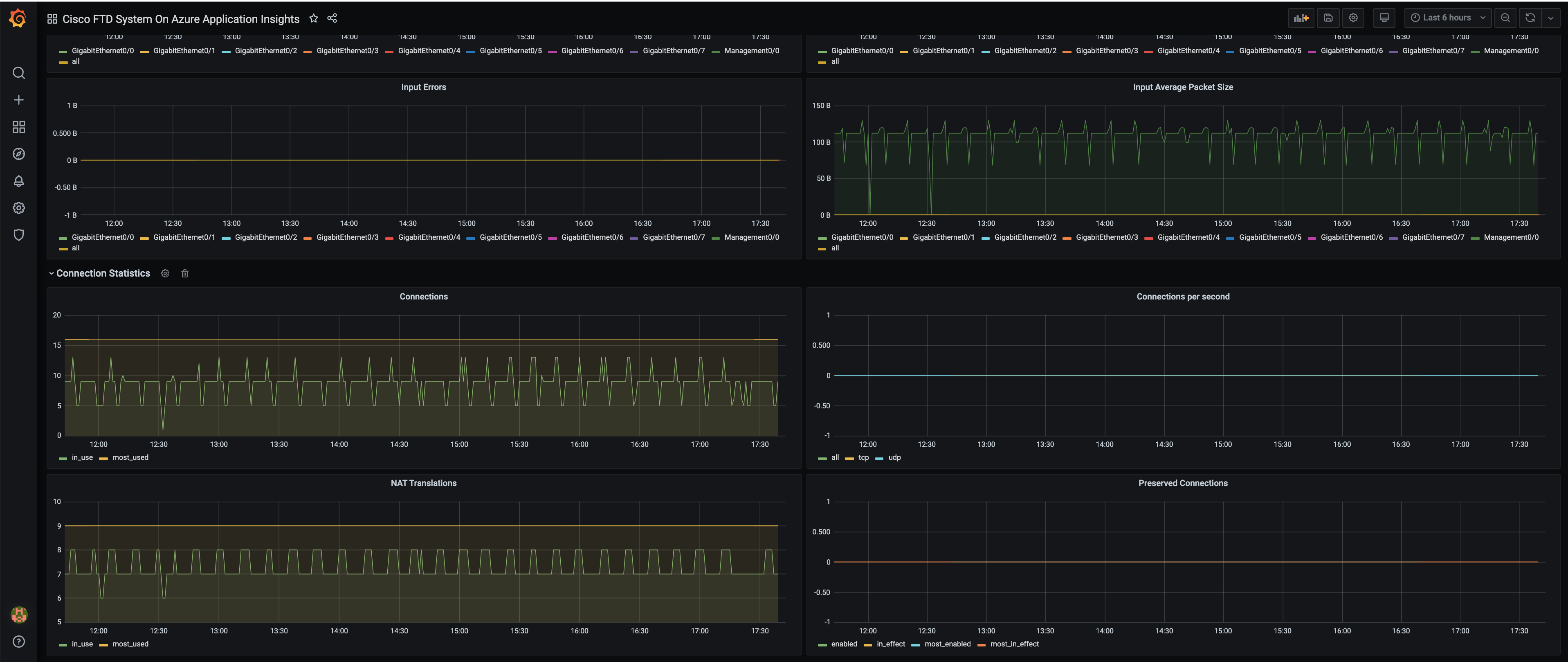Click the Grafana logo home icon
Viewport: 1568px width, 662px height.
tap(18, 18)
